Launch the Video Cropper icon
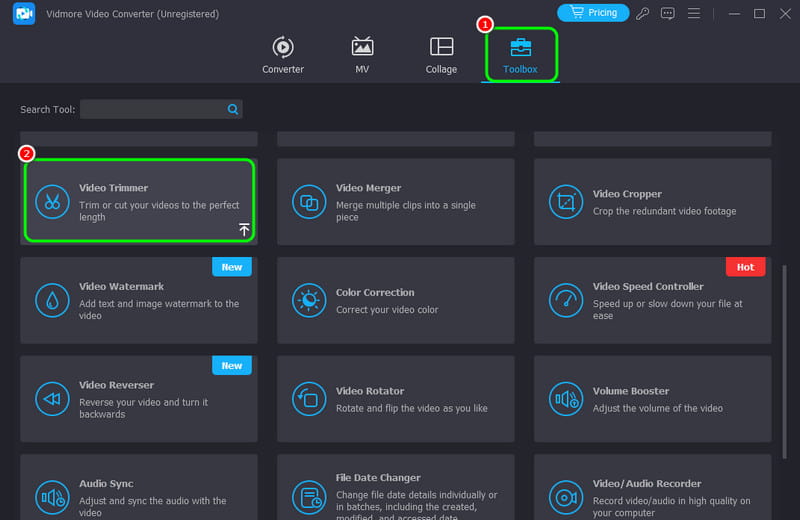This screenshot has width=800, height=520. click(565, 201)
